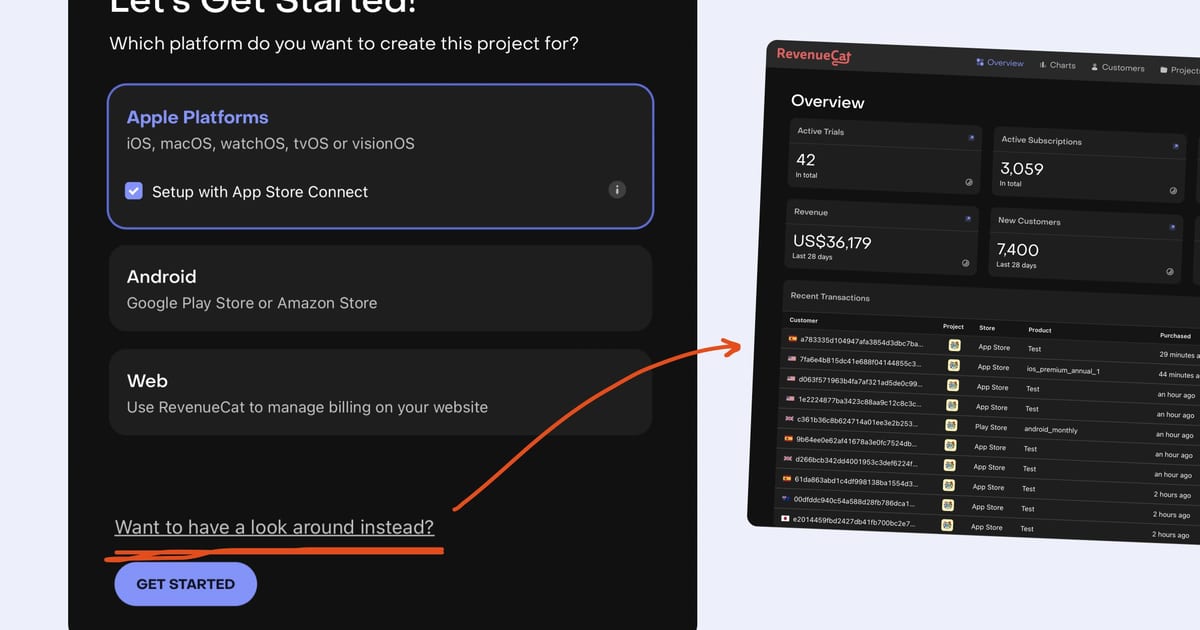This screenshot has width=1200, height=630.
Task: Click 'Want to have a look around instead?' link
Action: pos(275,527)
